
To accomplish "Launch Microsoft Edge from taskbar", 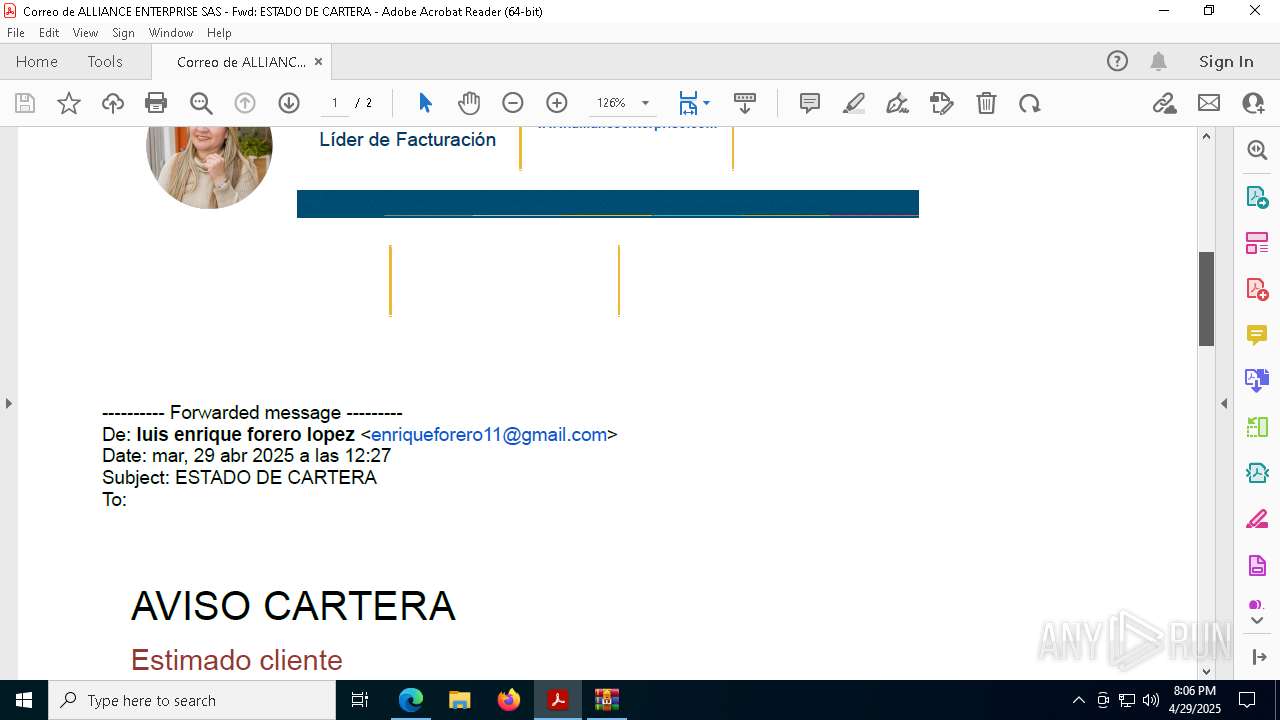I will click(x=411, y=700).
